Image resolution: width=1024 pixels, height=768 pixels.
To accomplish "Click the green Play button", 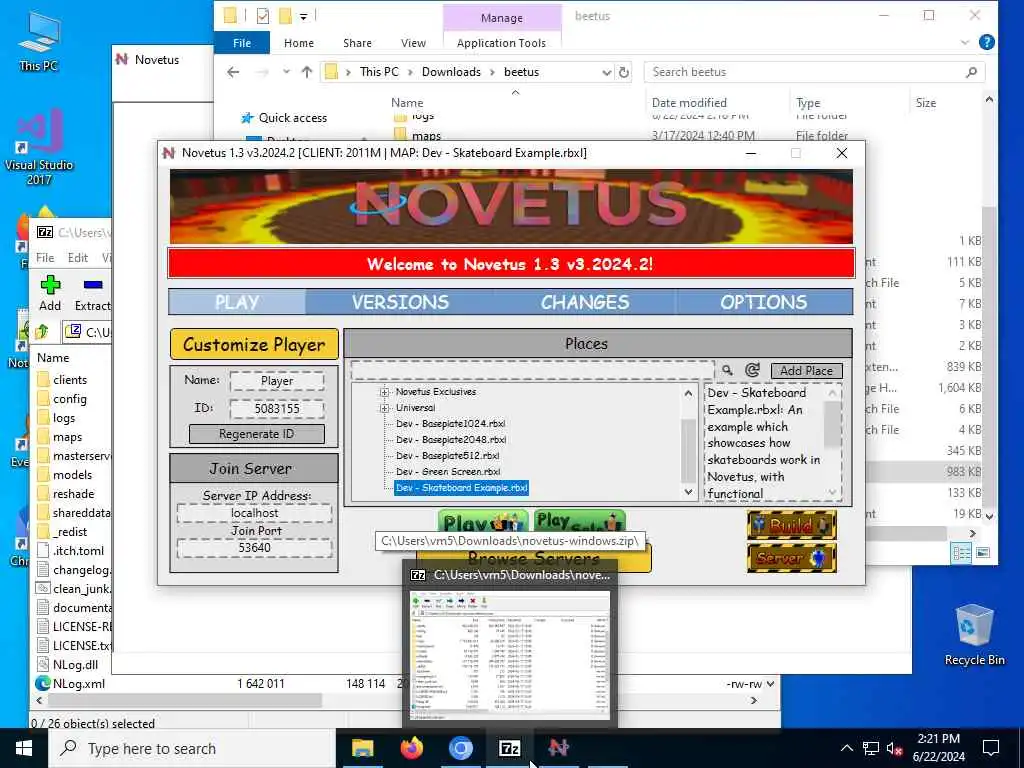I will (x=484, y=521).
